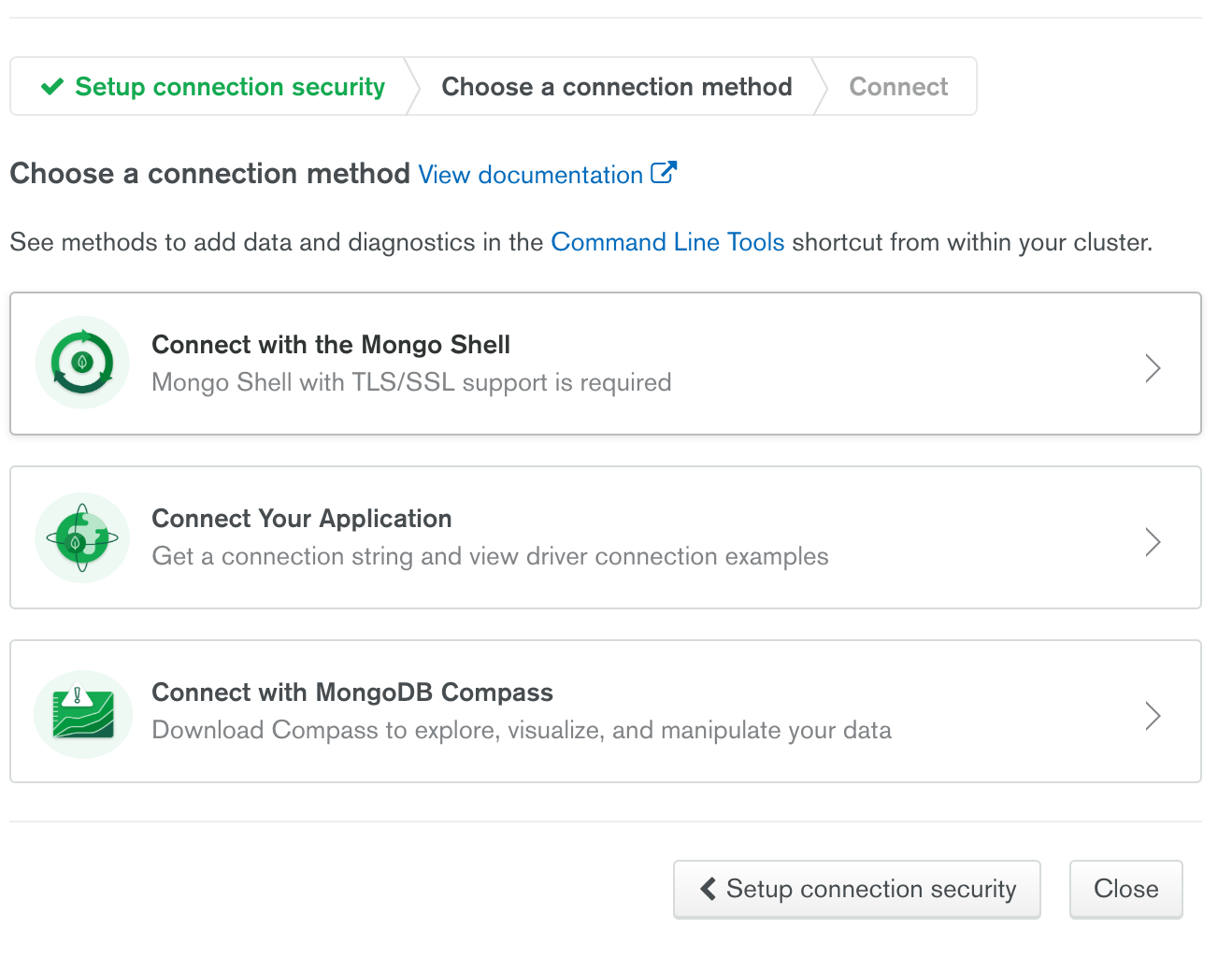Select the Mongo Shell option card

click(606, 364)
